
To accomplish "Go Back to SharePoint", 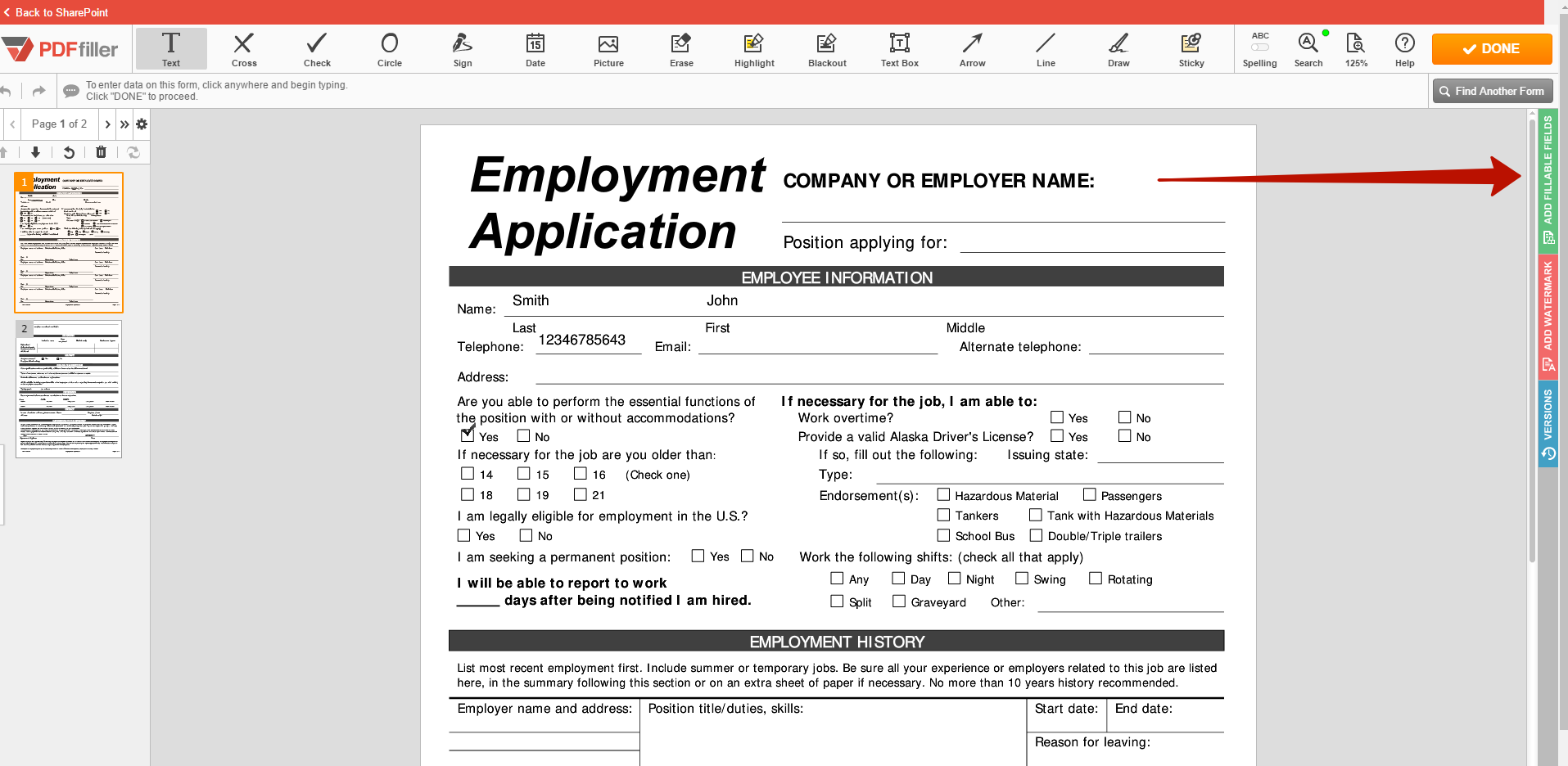I will coord(56,12).
